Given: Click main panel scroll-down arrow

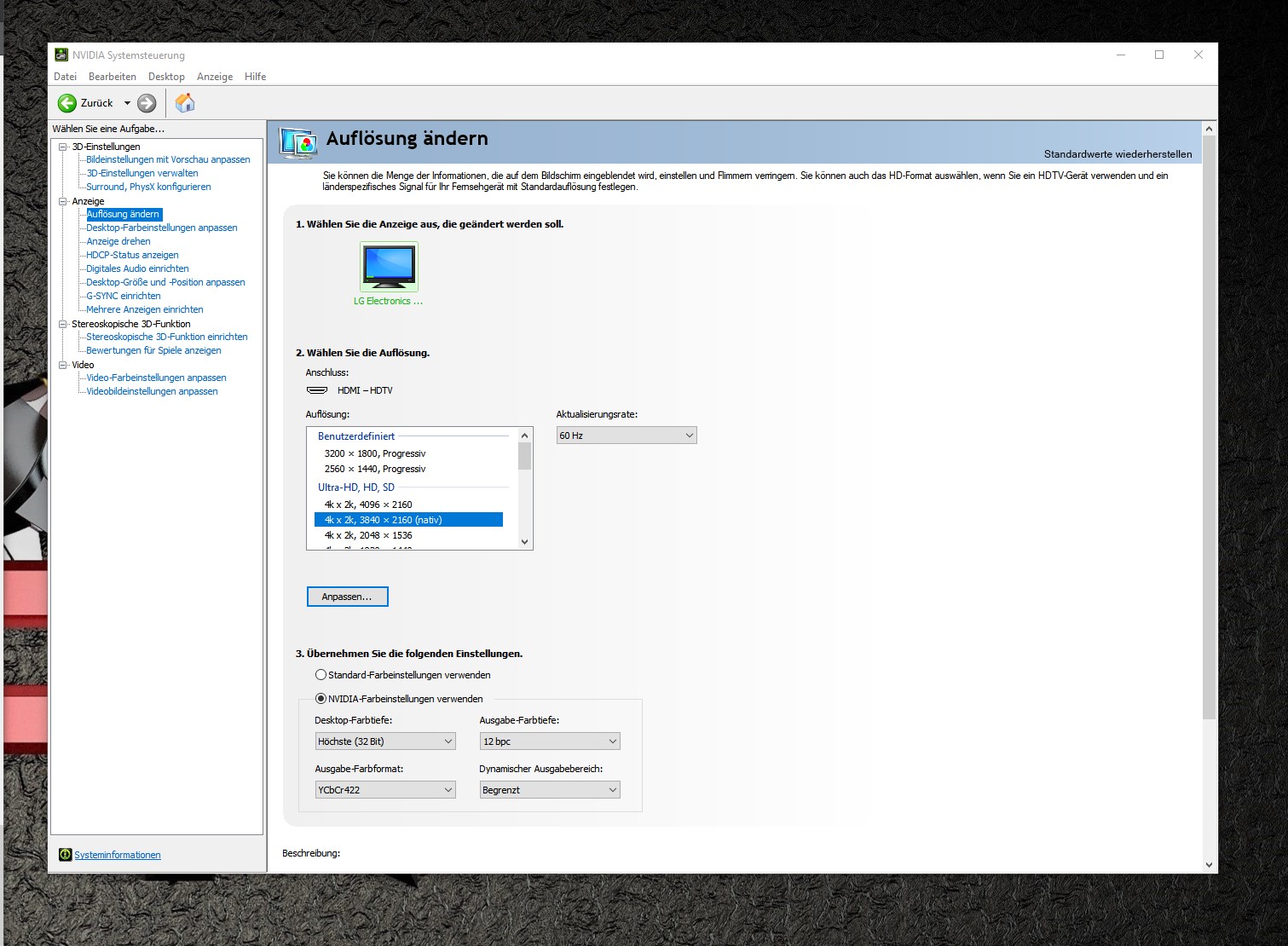Looking at the screenshot, I should (1209, 864).
